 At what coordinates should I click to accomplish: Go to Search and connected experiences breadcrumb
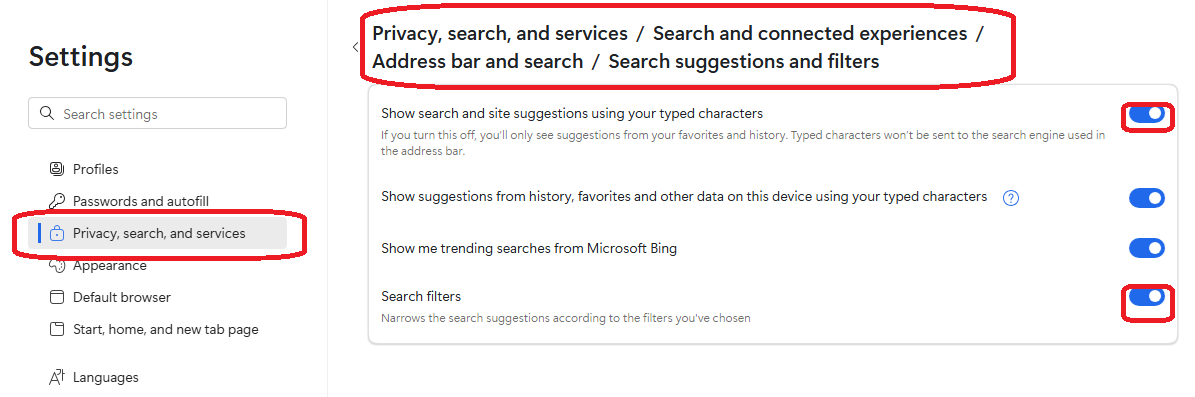pos(810,34)
